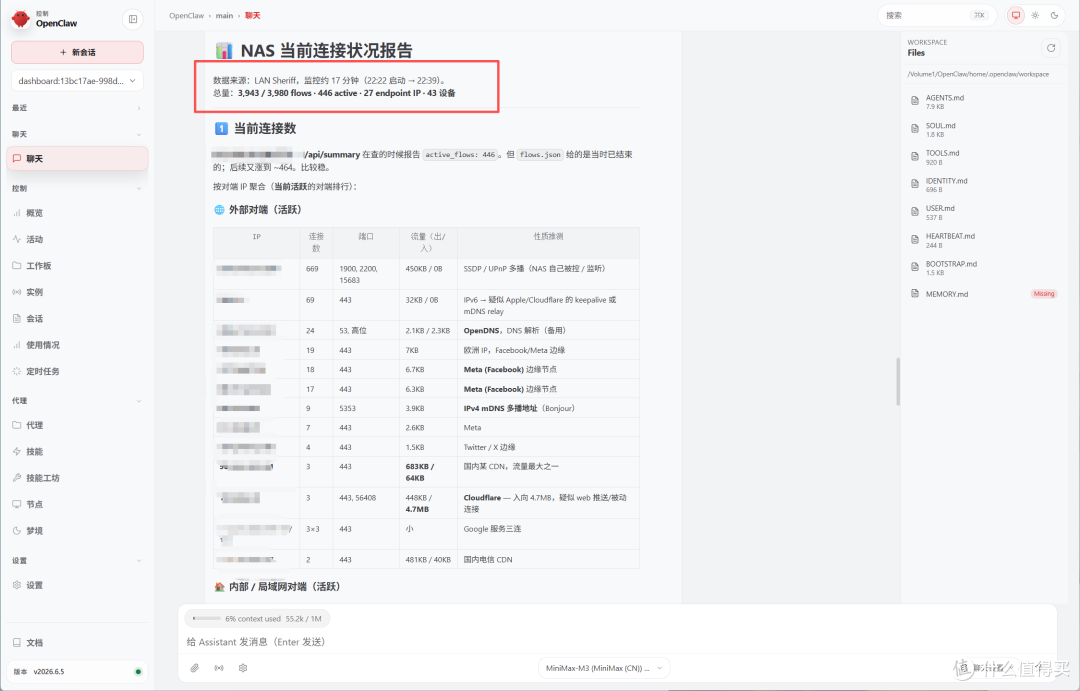
Task: Start a new session with 新会话 button
Action: [77, 52]
